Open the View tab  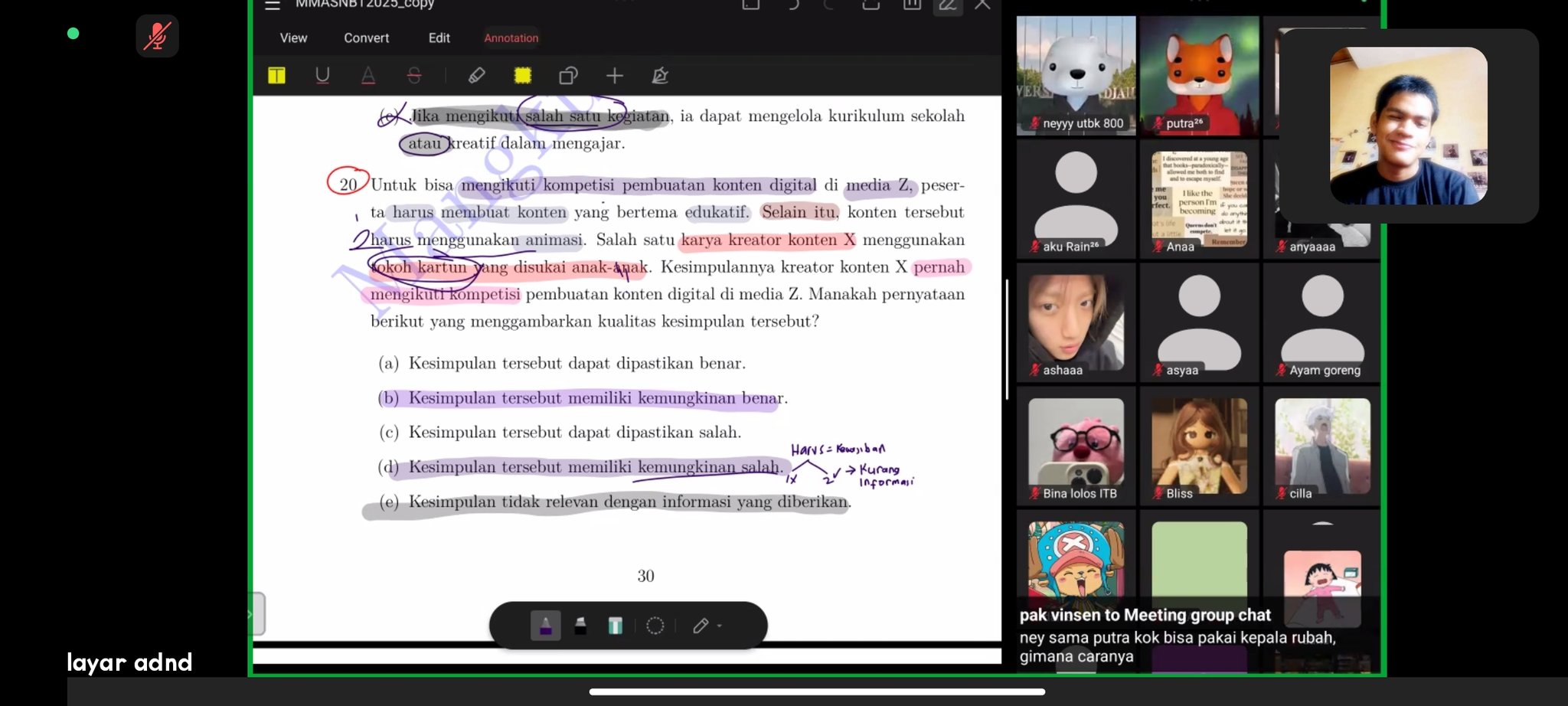tap(293, 38)
